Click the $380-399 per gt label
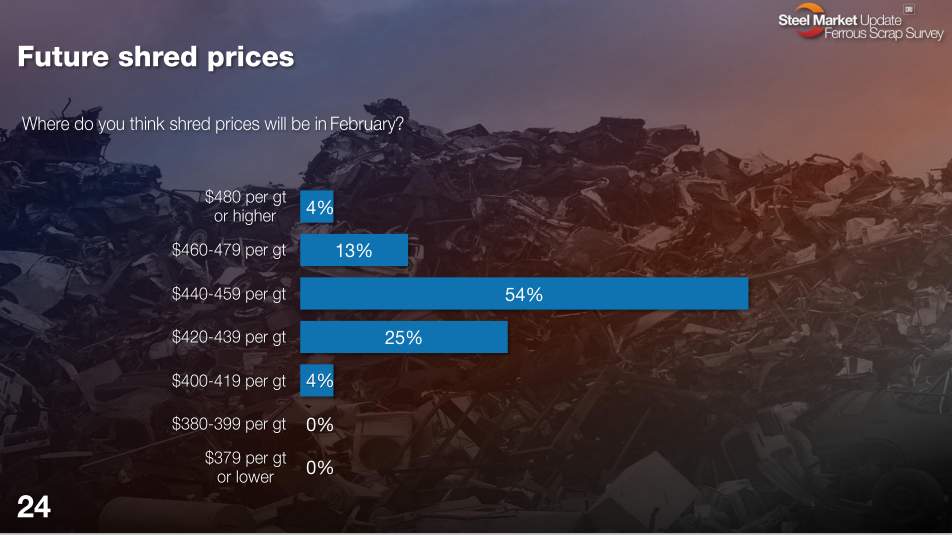This screenshot has width=952, height=535. click(229, 424)
